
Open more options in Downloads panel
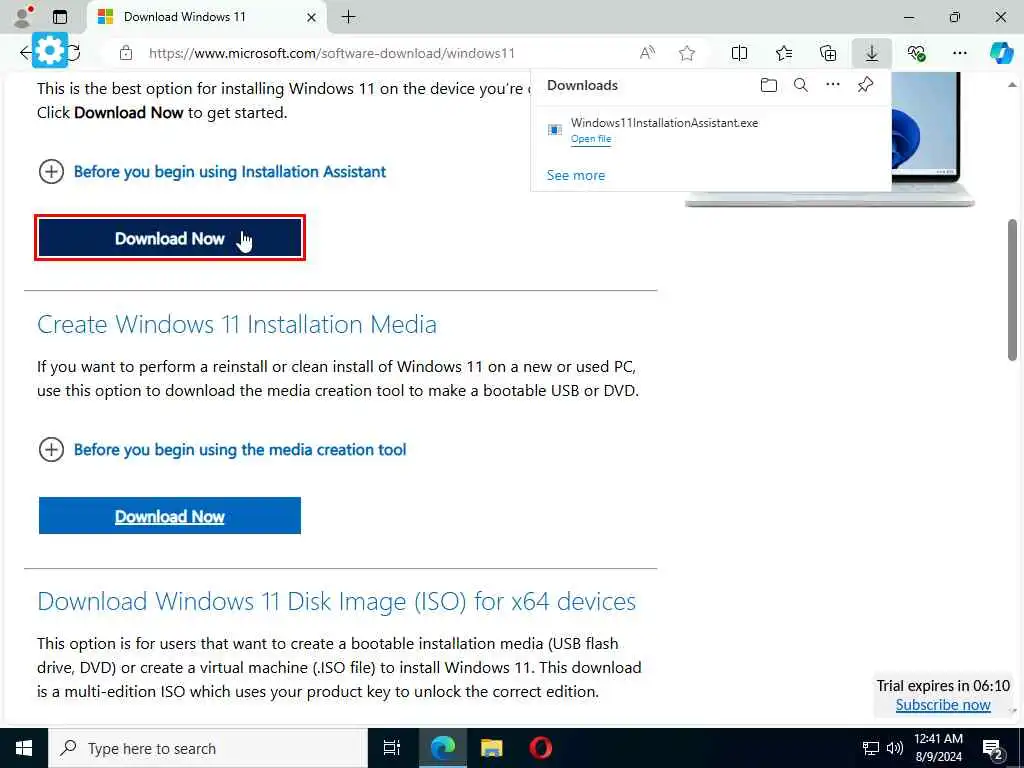(x=833, y=85)
